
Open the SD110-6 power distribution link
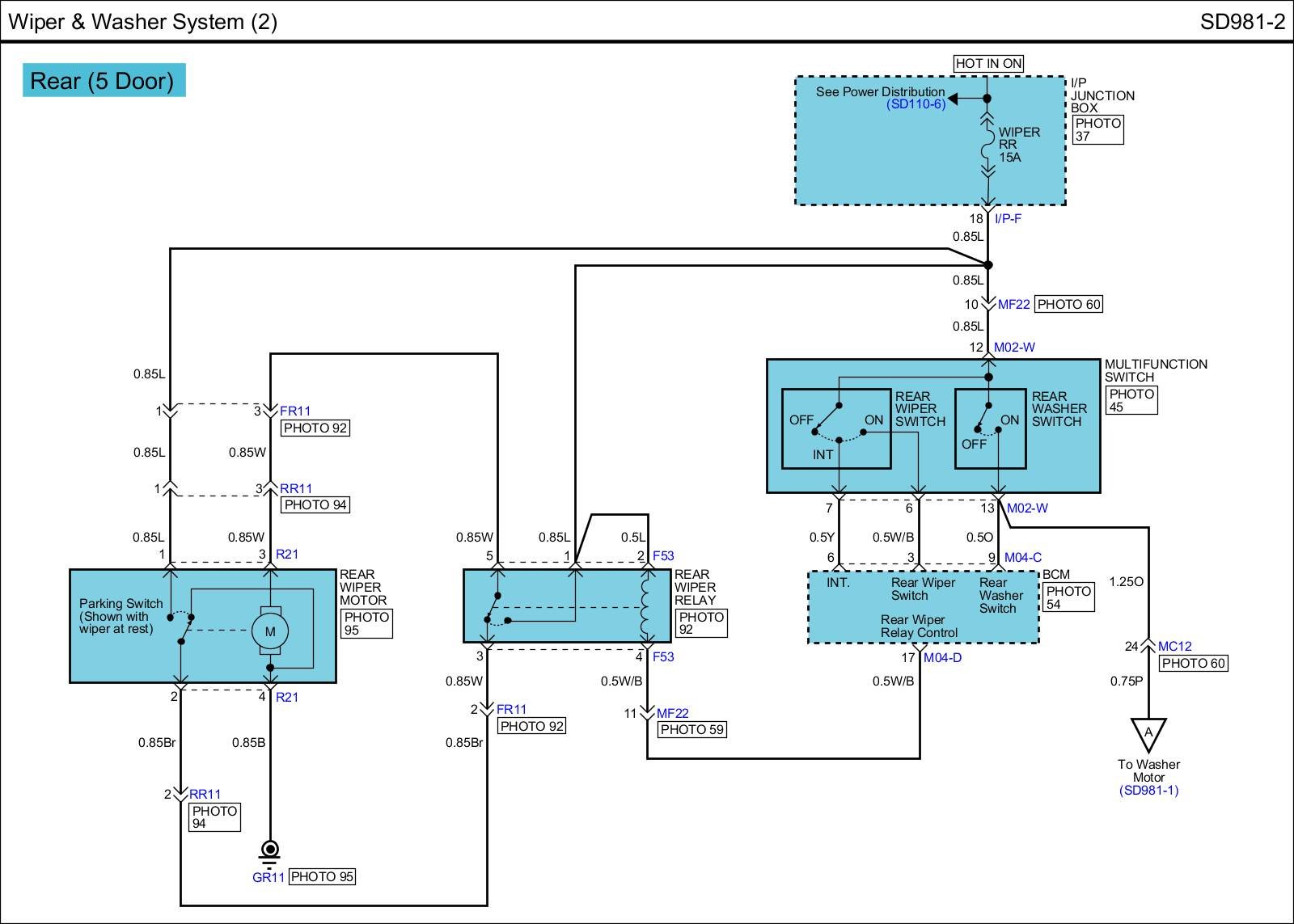pyautogui.click(x=915, y=104)
